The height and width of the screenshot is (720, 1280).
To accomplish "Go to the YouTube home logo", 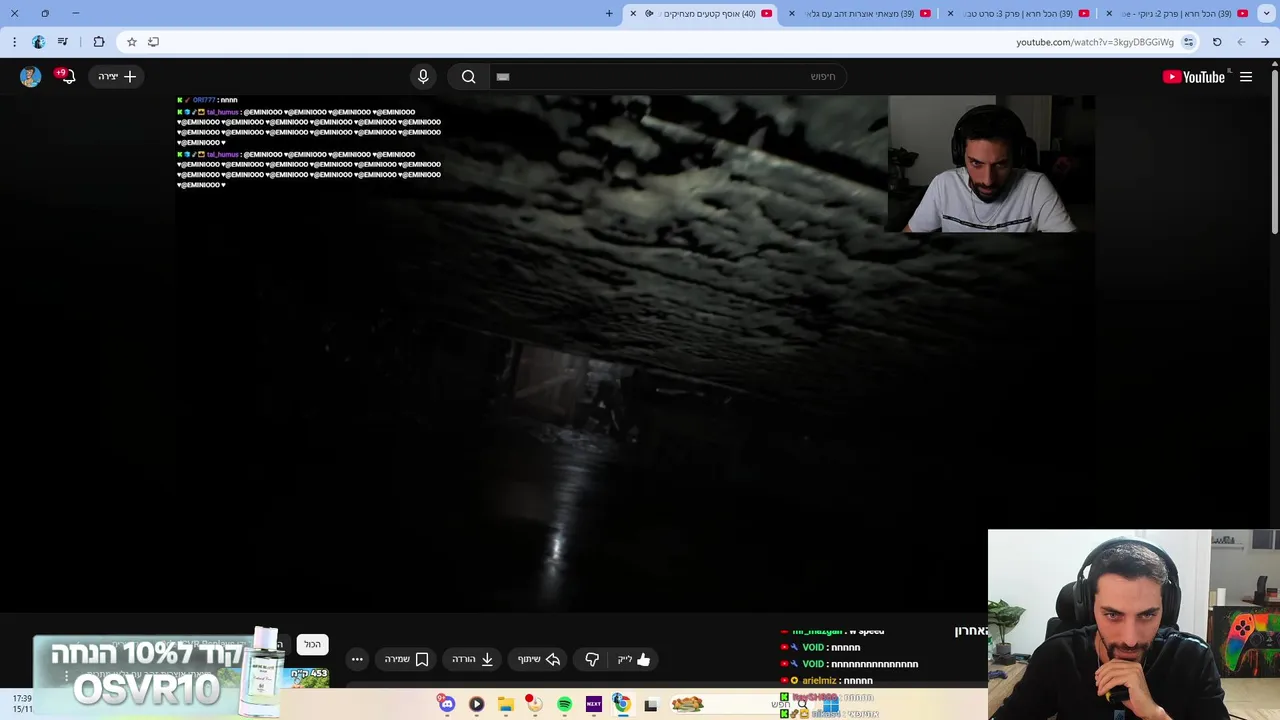I will click(1194, 77).
